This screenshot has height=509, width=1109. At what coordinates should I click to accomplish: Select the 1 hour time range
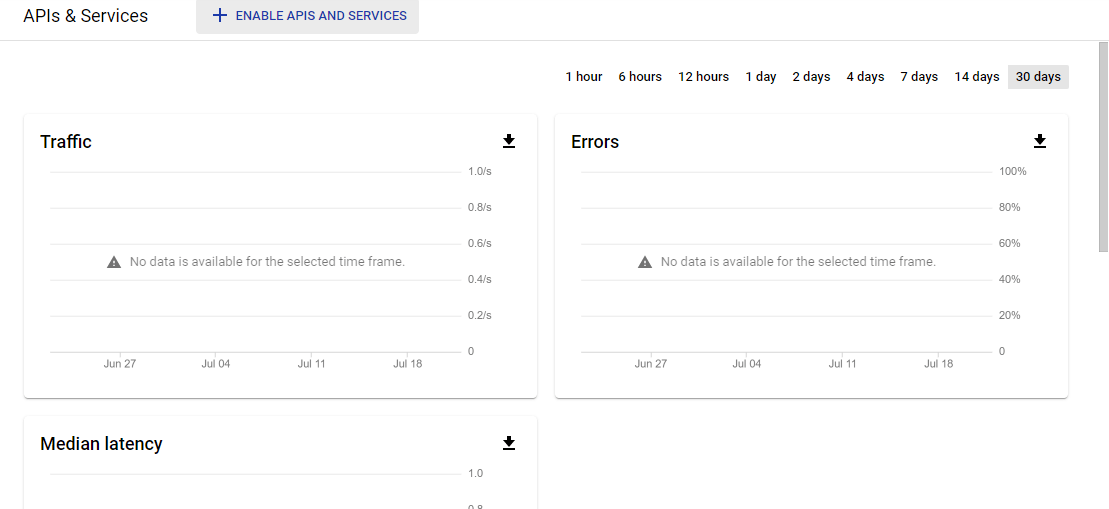(x=584, y=77)
